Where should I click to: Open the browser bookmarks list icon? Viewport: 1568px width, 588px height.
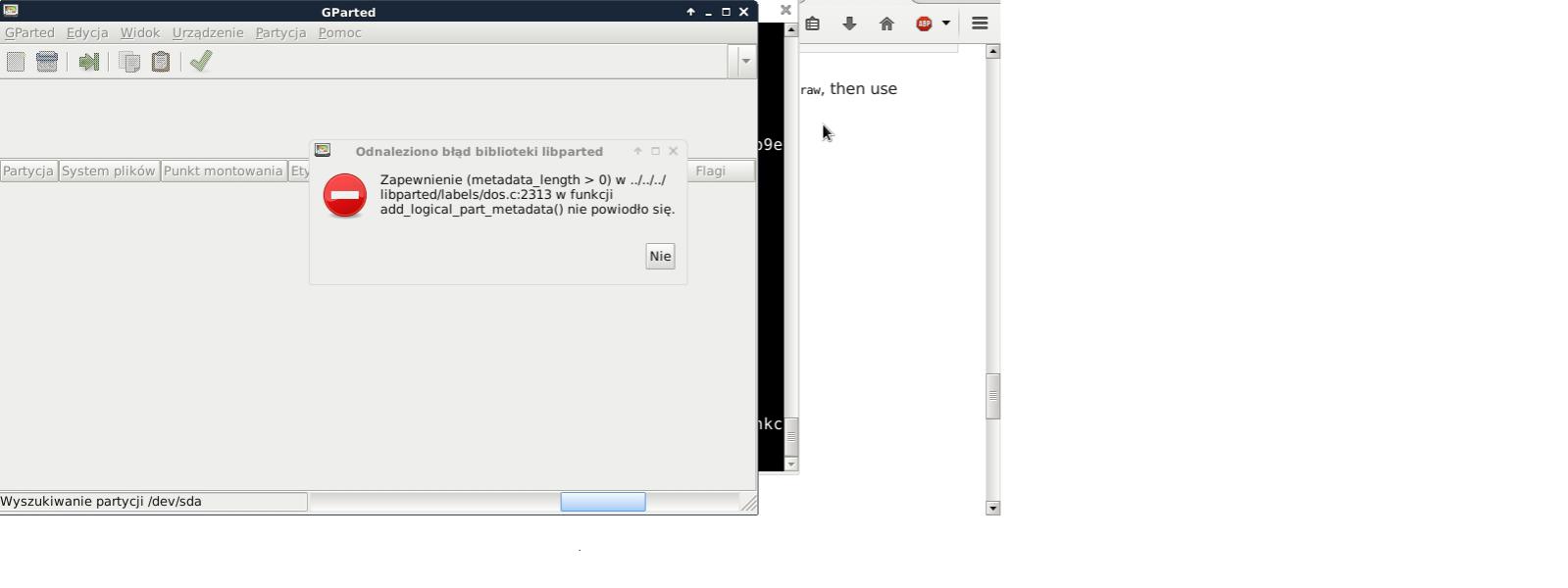[812, 24]
